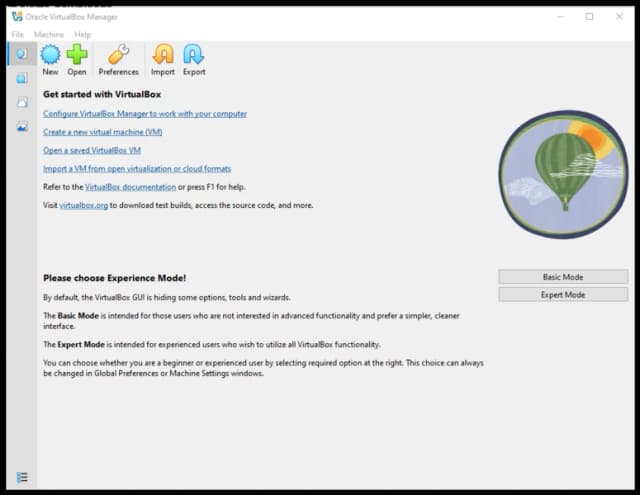
Task: Follow Create a new virtual machine link
Action: pos(102,132)
